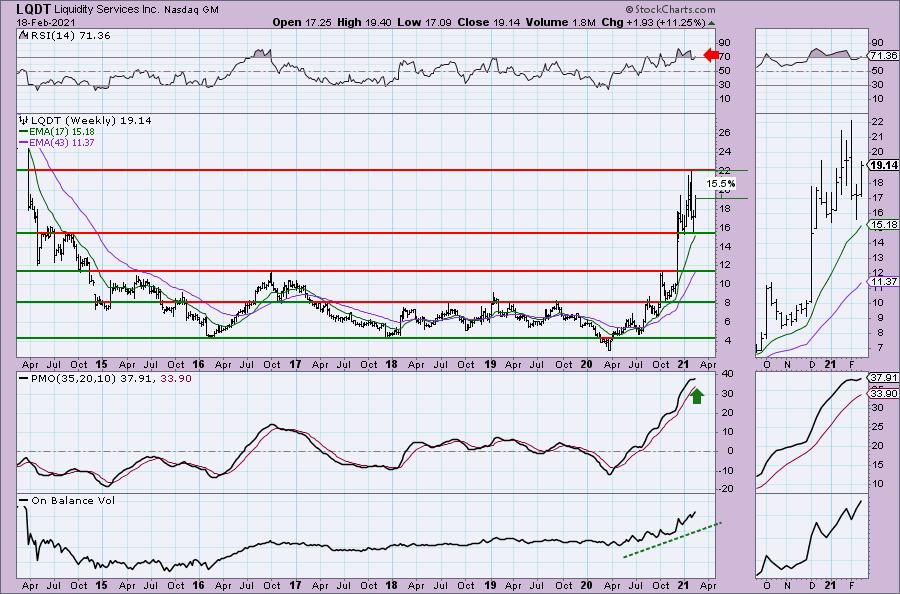Select the EMA(43) 11.37 legend entry
The image size is (900, 594).
click(61, 142)
